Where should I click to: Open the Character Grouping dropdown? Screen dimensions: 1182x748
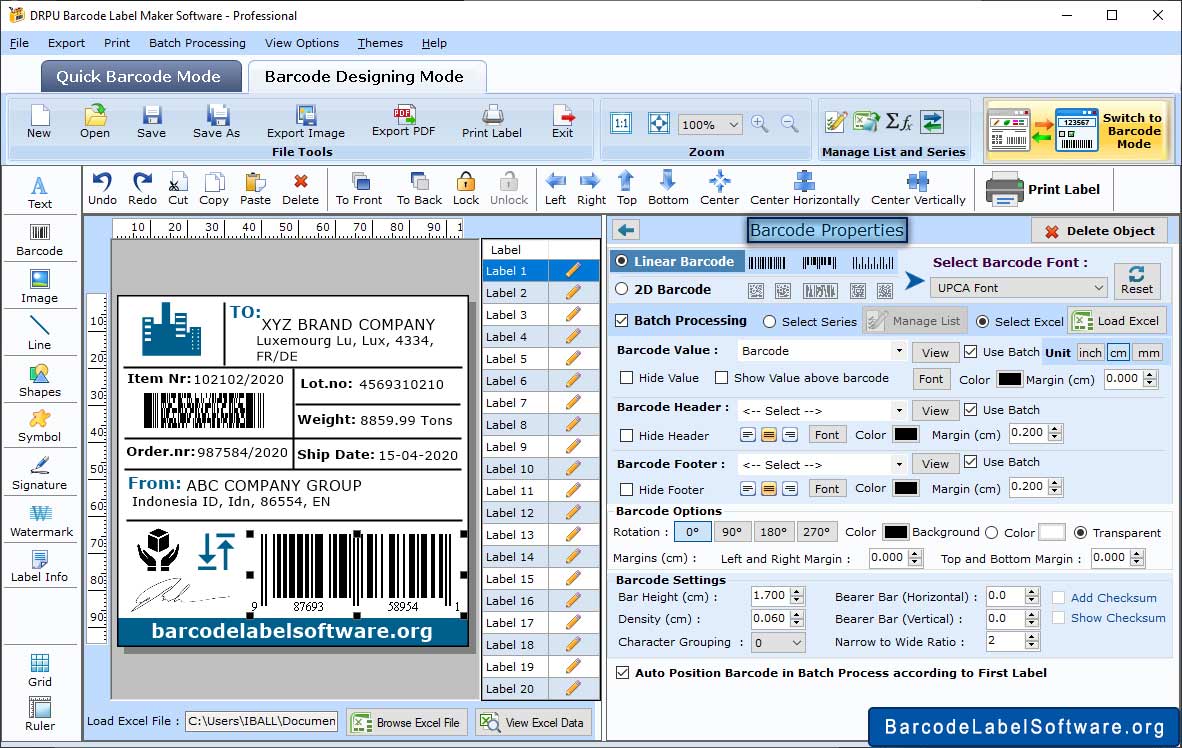777,642
